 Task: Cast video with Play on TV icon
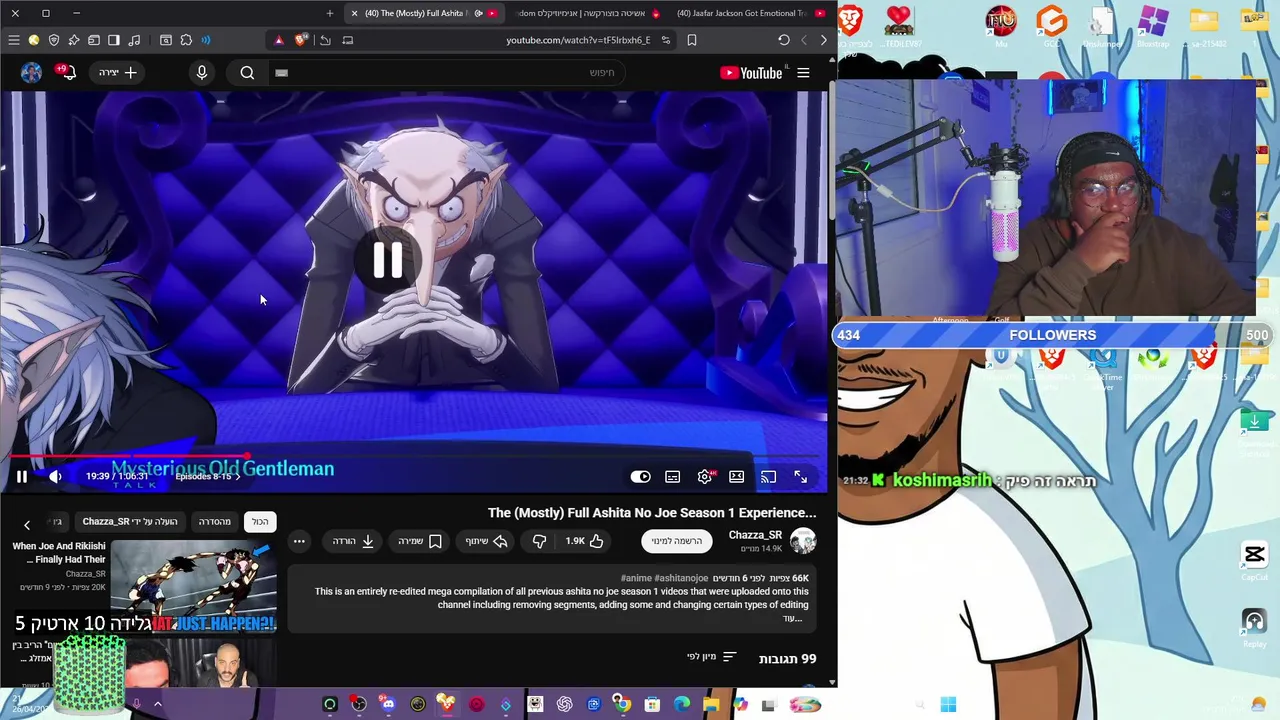click(x=768, y=477)
